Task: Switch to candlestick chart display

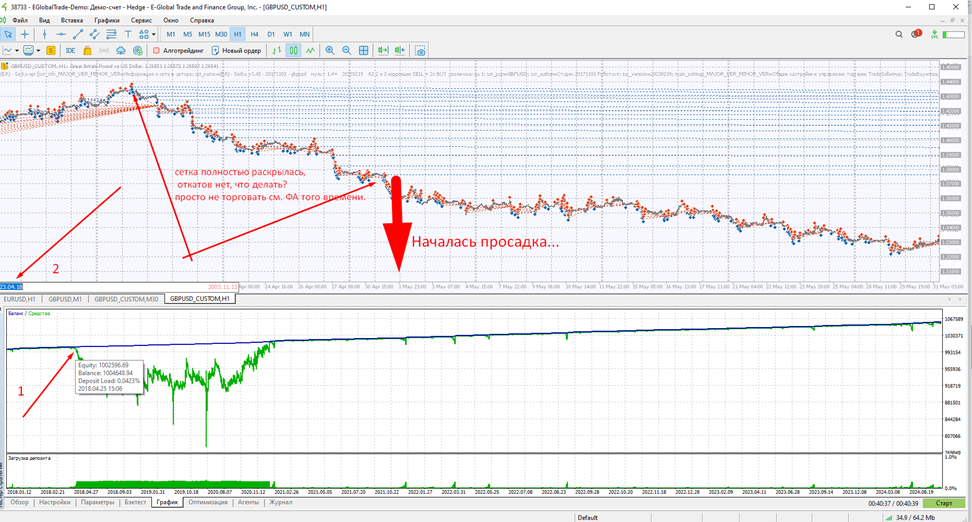Action: pyautogui.click(x=293, y=51)
